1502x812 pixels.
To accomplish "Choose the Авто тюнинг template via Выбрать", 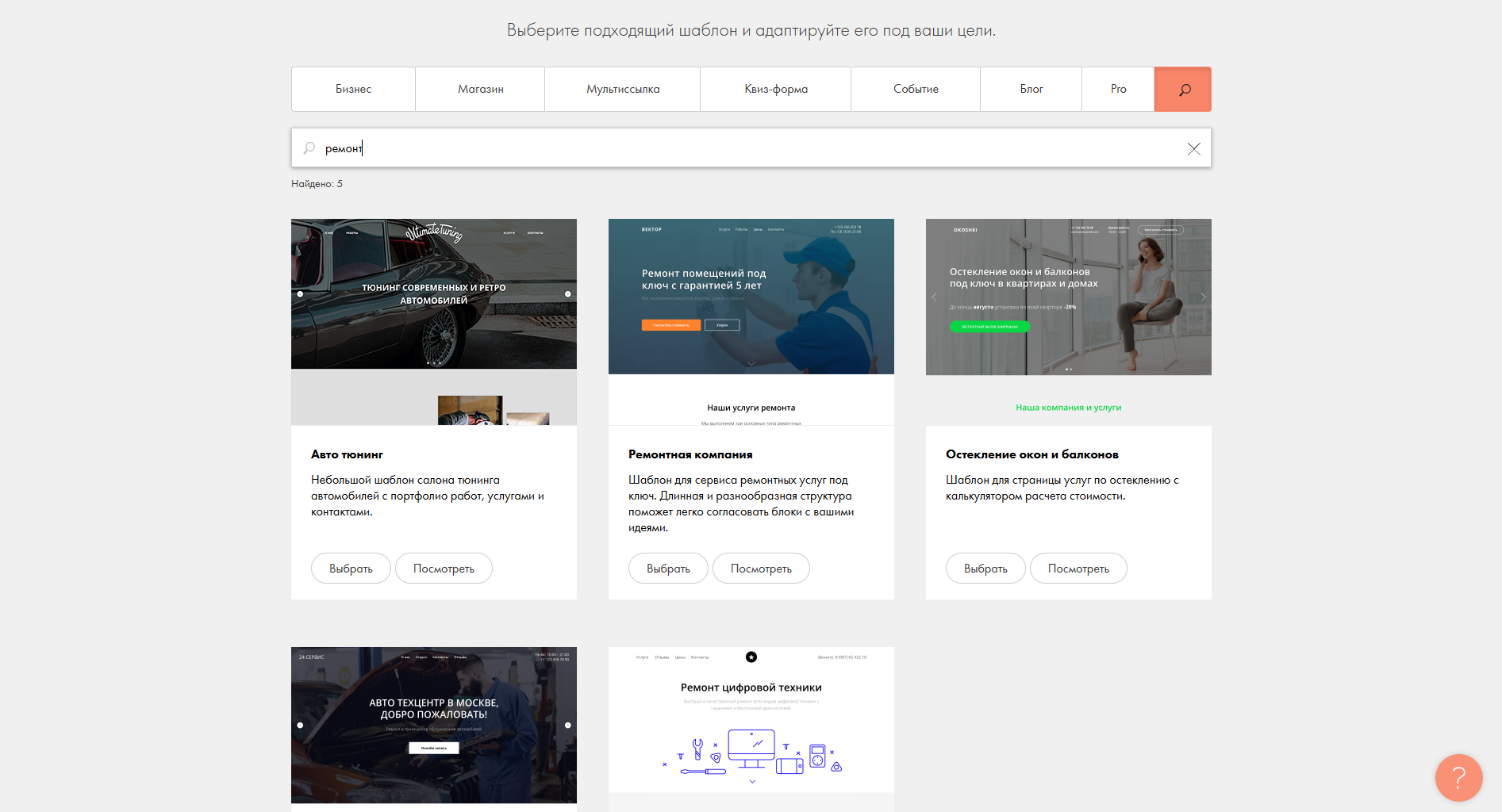I will tap(351, 569).
